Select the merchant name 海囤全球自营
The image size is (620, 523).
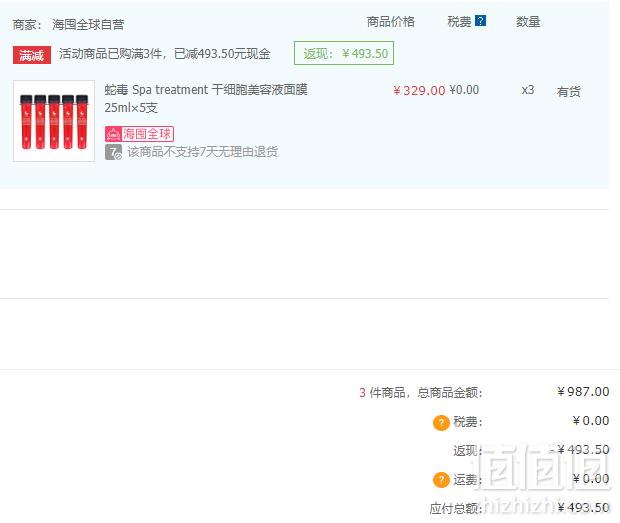click(88, 25)
